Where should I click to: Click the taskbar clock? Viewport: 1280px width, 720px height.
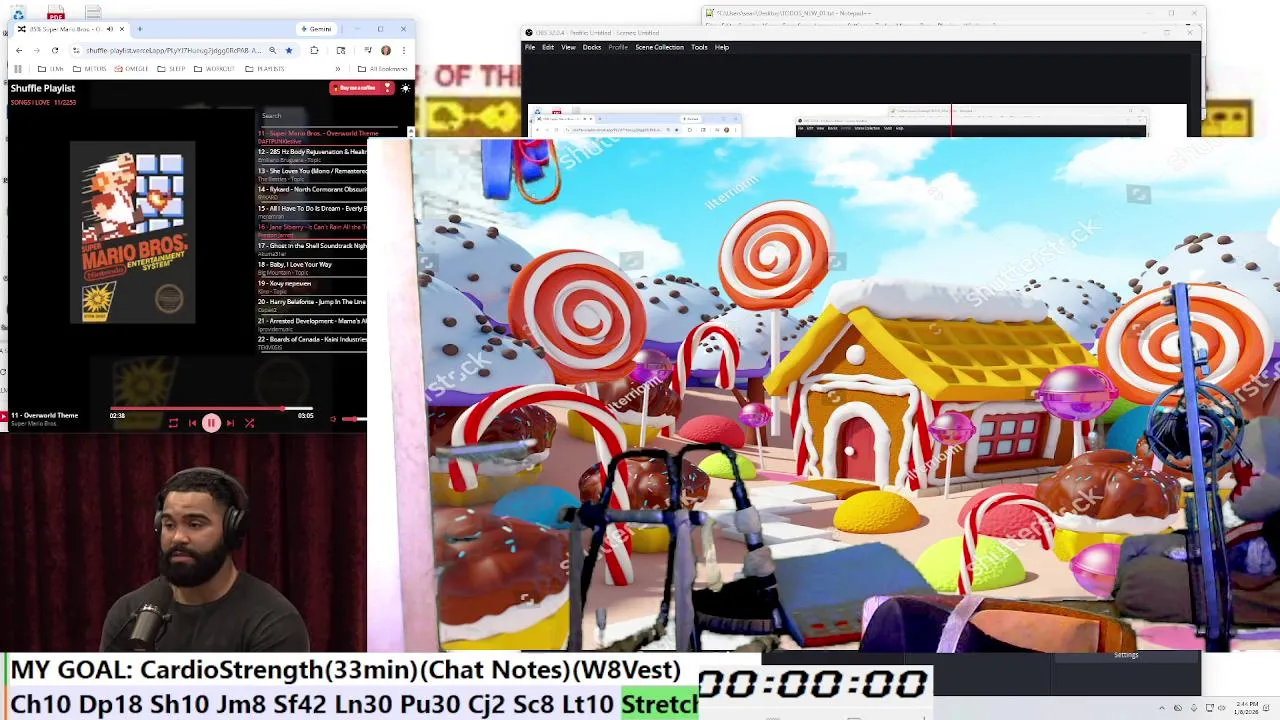pos(1247,708)
